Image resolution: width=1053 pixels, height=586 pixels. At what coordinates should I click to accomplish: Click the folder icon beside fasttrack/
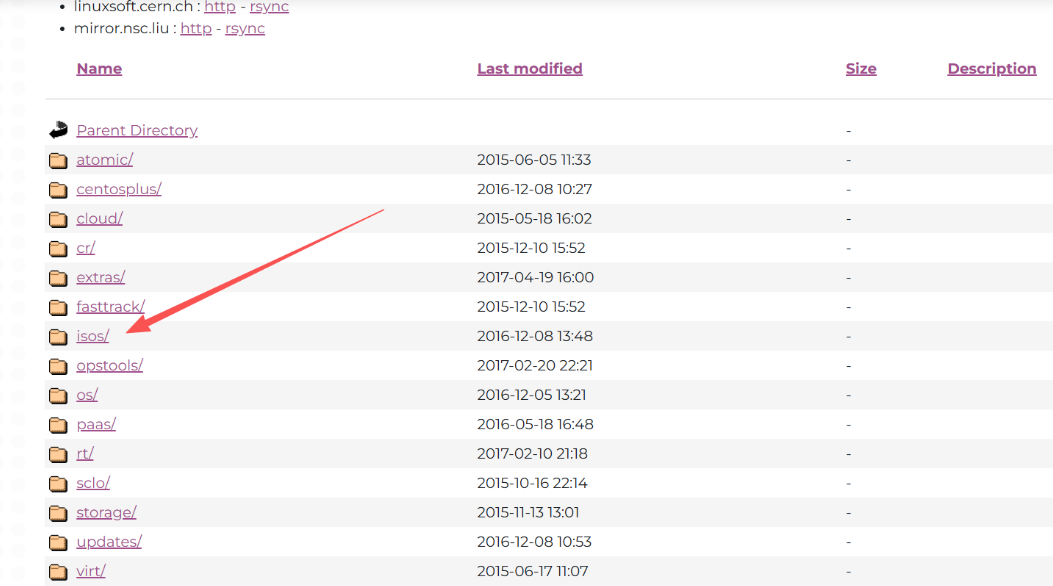click(58, 307)
